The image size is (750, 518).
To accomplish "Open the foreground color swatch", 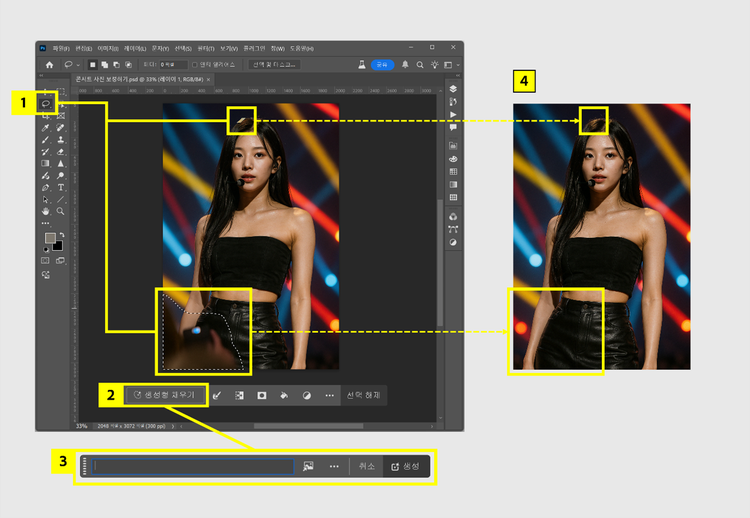I will [x=50, y=237].
